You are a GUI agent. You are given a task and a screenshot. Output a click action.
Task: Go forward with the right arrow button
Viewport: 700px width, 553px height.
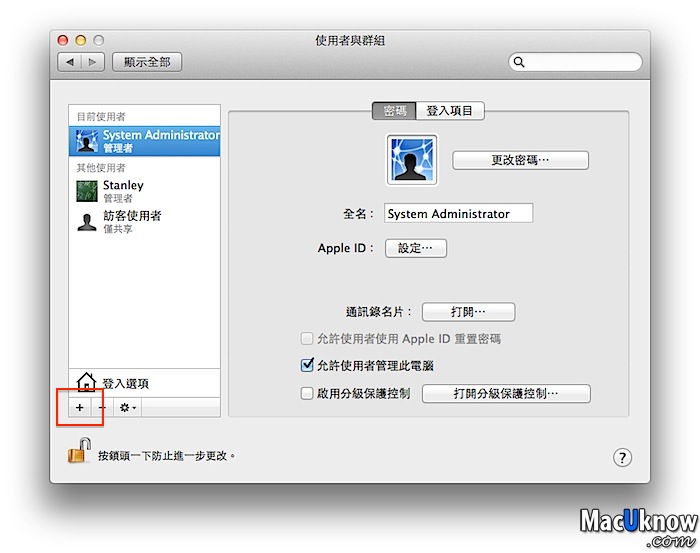93,62
